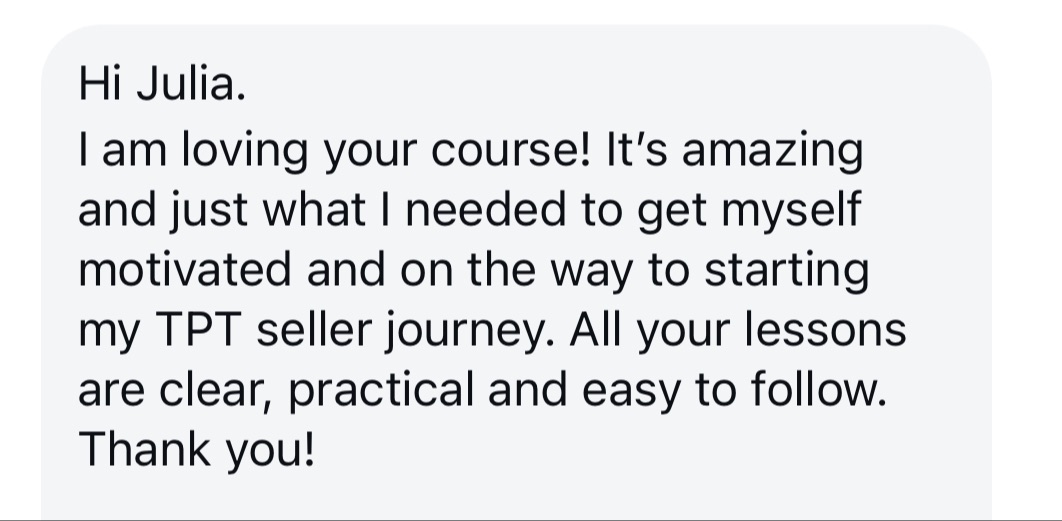Click the "TPT" abbreviation in the message
This screenshot has width=1062, height=521.
pos(198,330)
